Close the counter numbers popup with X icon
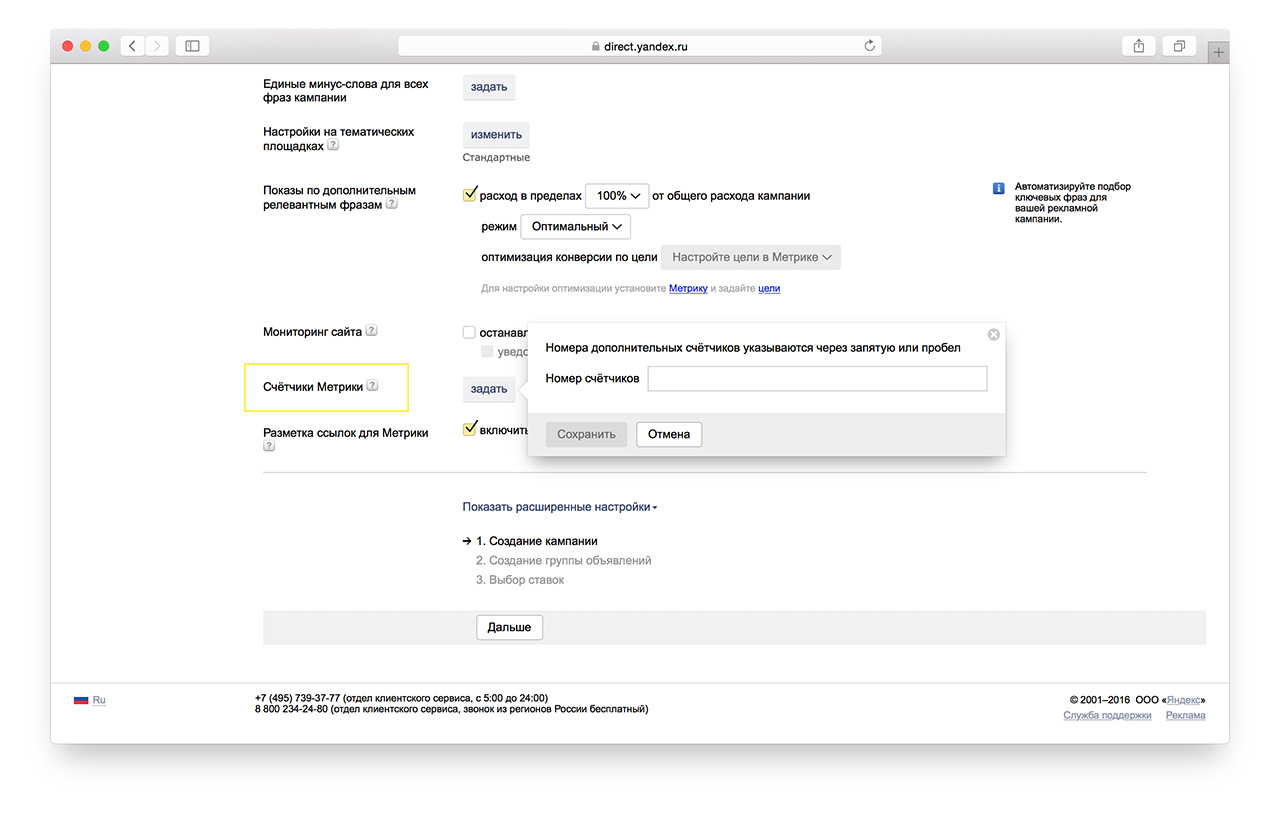This screenshot has width=1280, height=816. [x=993, y=335]
